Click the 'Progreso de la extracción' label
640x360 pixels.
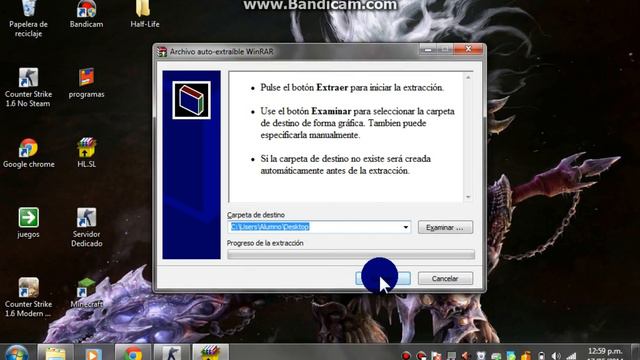pos(265,243)
